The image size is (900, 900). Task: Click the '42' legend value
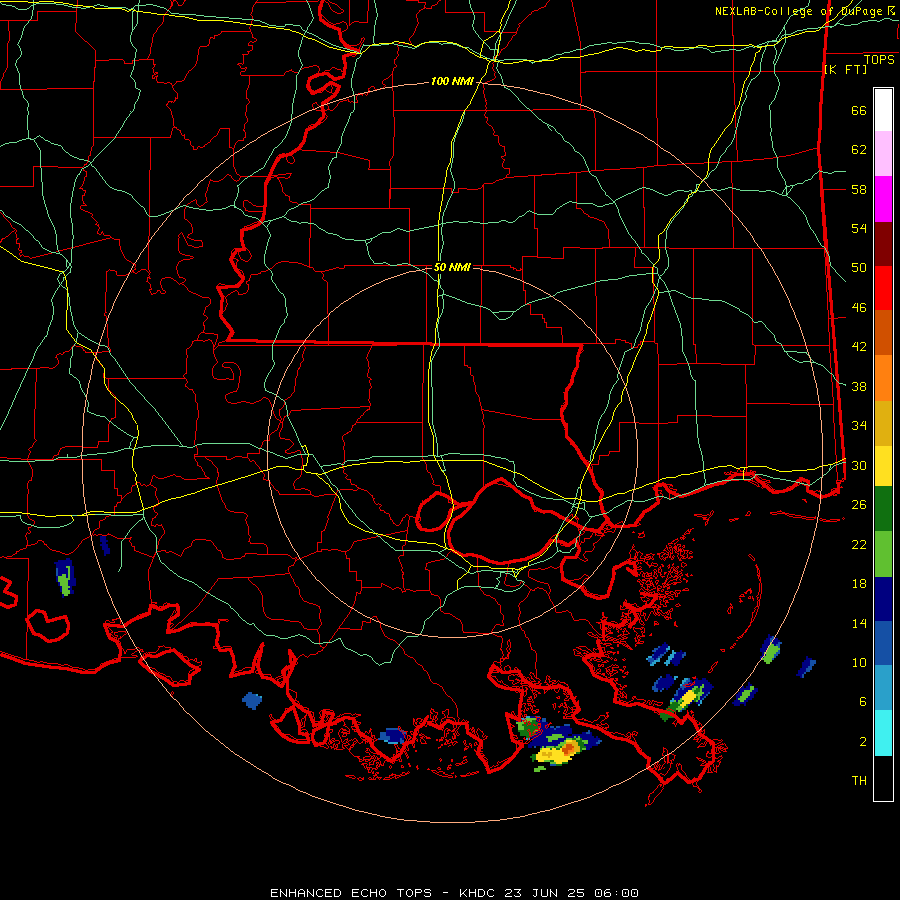click(859, 347)
